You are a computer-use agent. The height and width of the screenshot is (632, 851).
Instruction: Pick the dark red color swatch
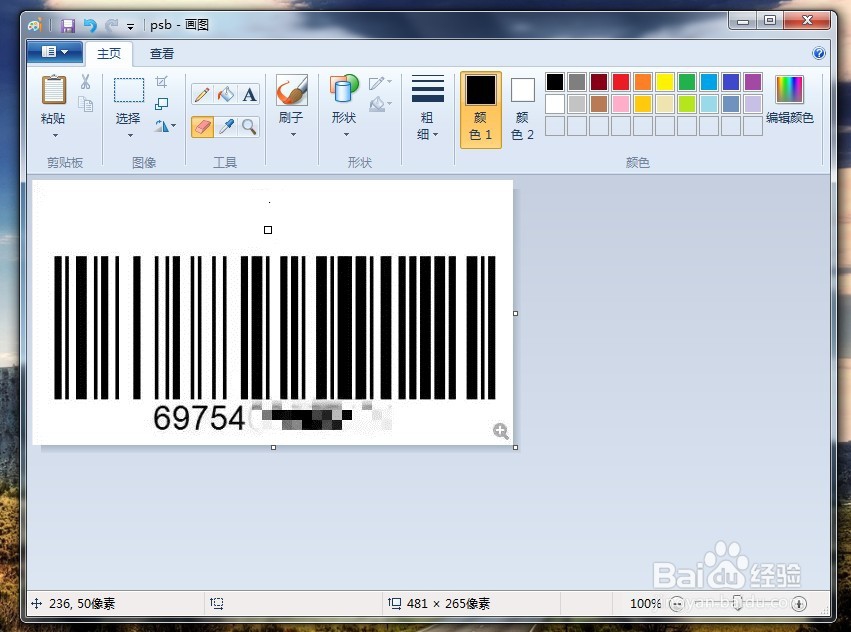[599, 82]
